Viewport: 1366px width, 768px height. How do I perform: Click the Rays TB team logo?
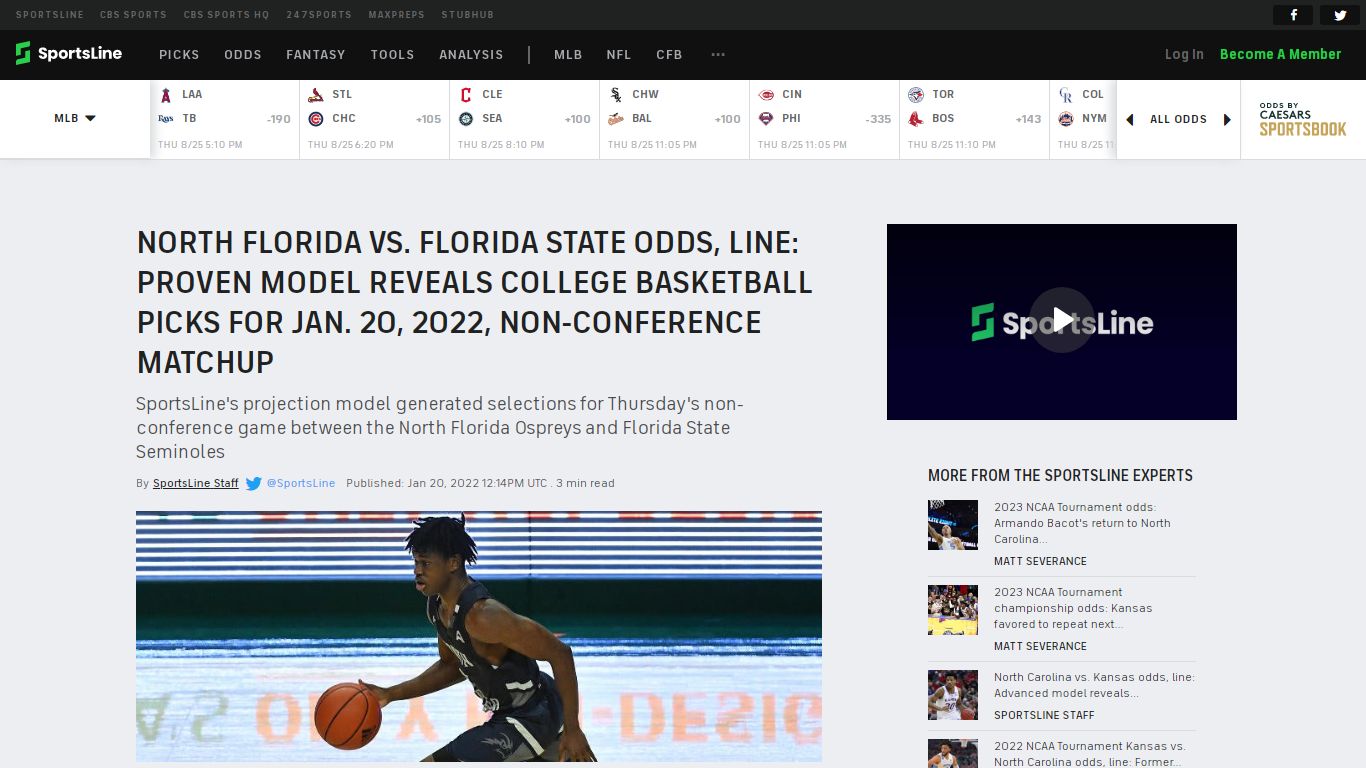click(166, 119)
